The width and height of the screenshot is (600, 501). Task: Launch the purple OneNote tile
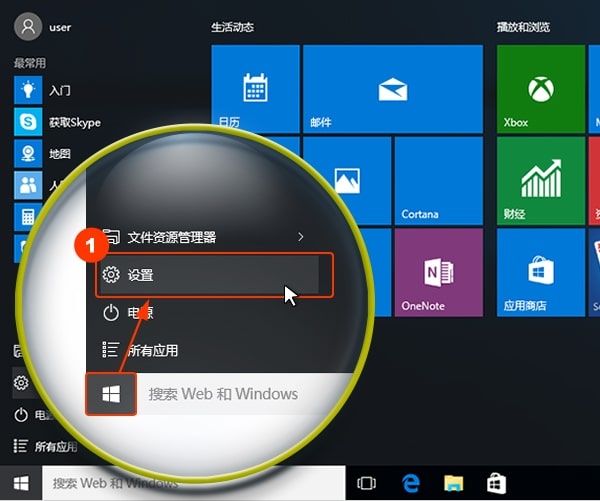(439, 273)
